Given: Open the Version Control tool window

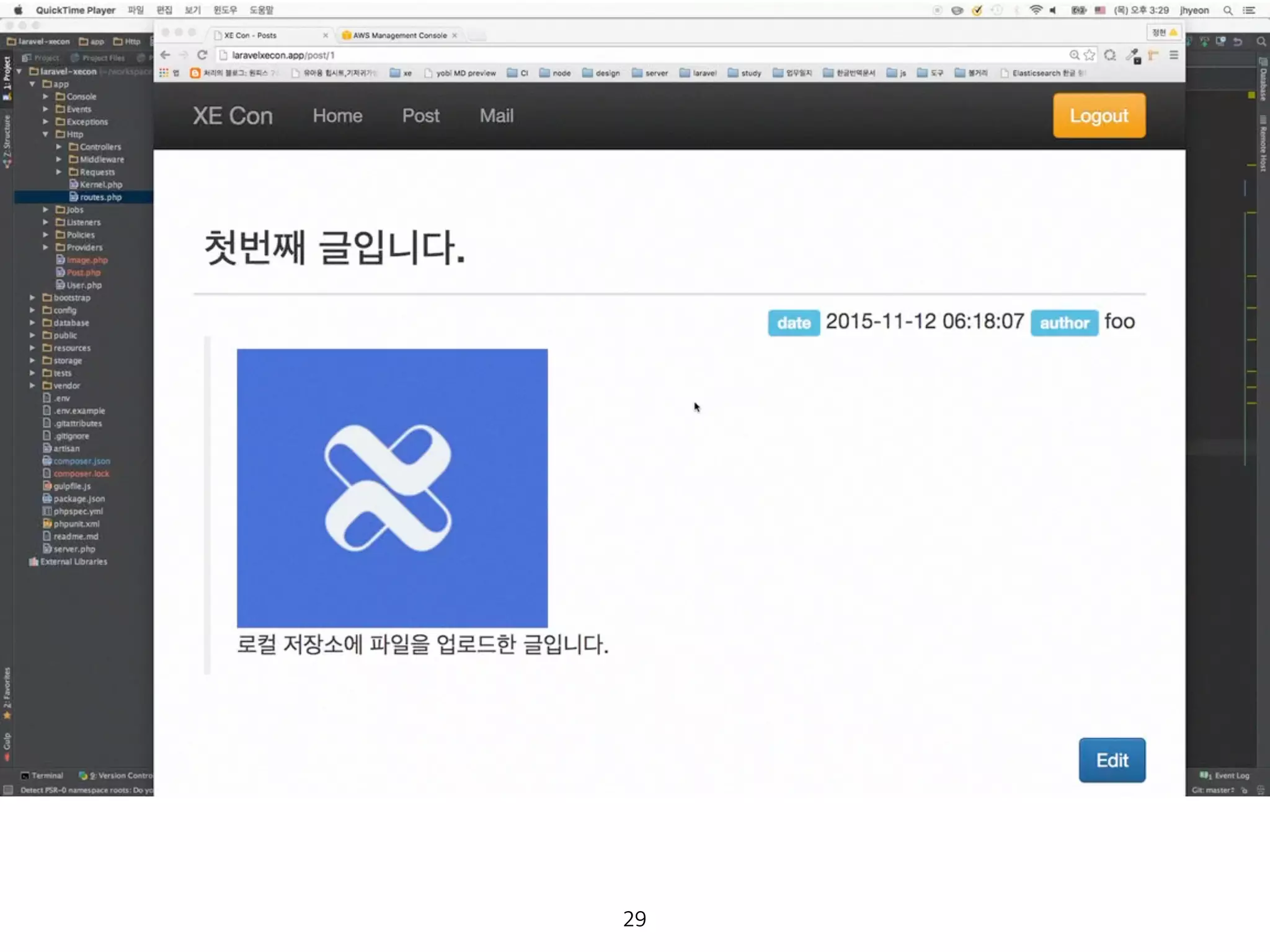Looking at the screenshot, I should [115, 775].
